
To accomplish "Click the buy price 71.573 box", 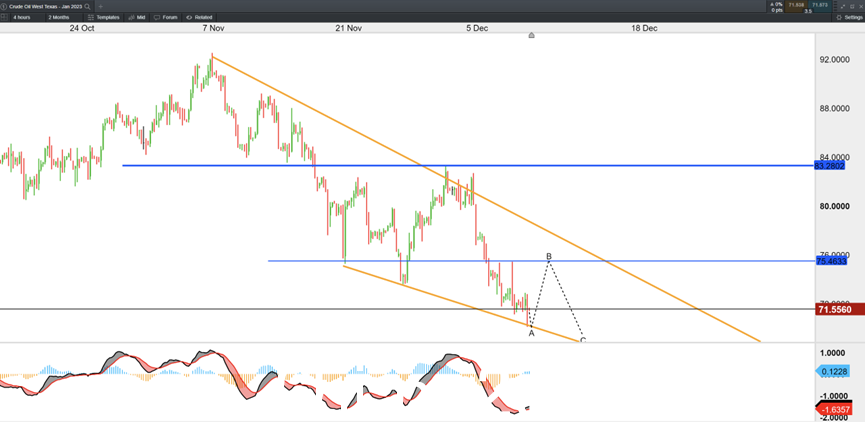I will 820,6.
